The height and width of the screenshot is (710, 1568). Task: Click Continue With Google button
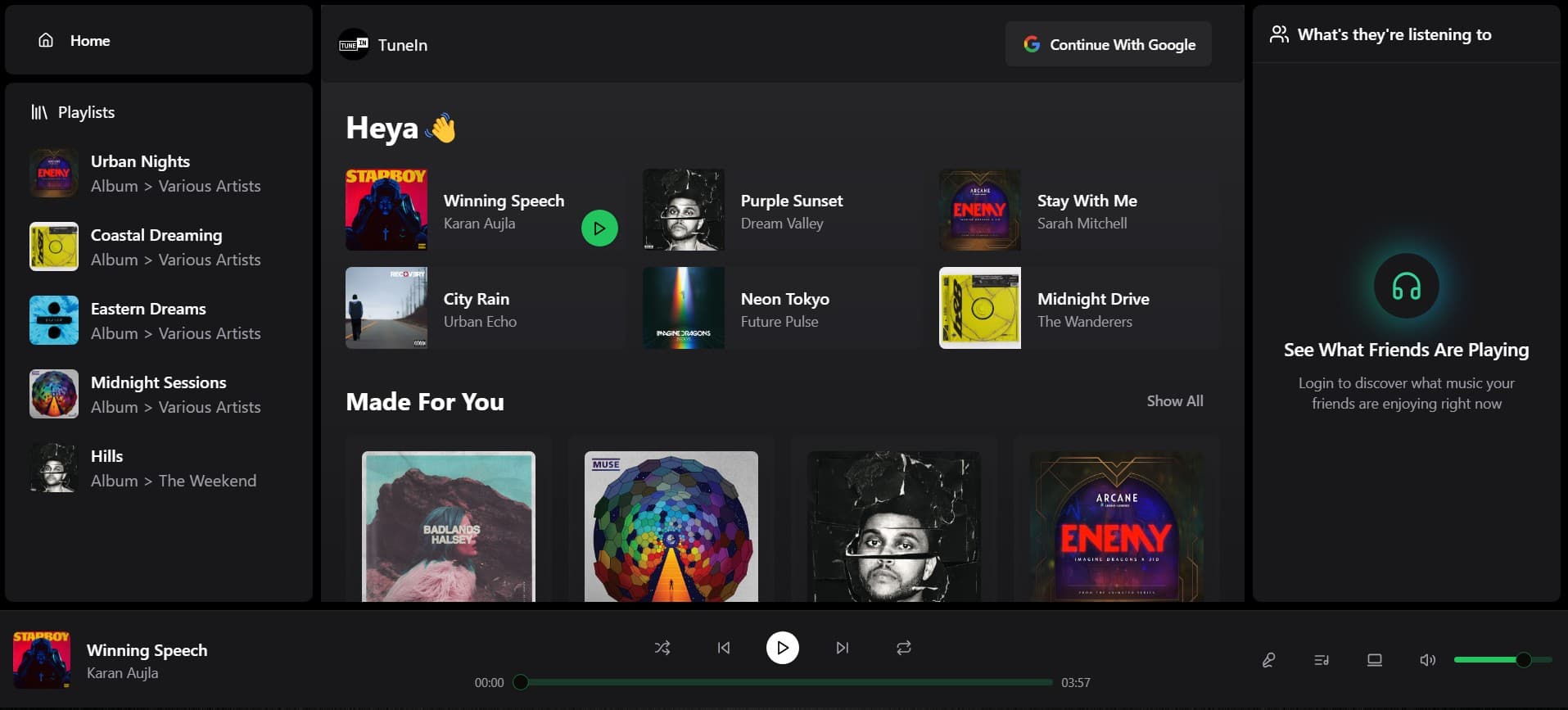(1109, 44)
